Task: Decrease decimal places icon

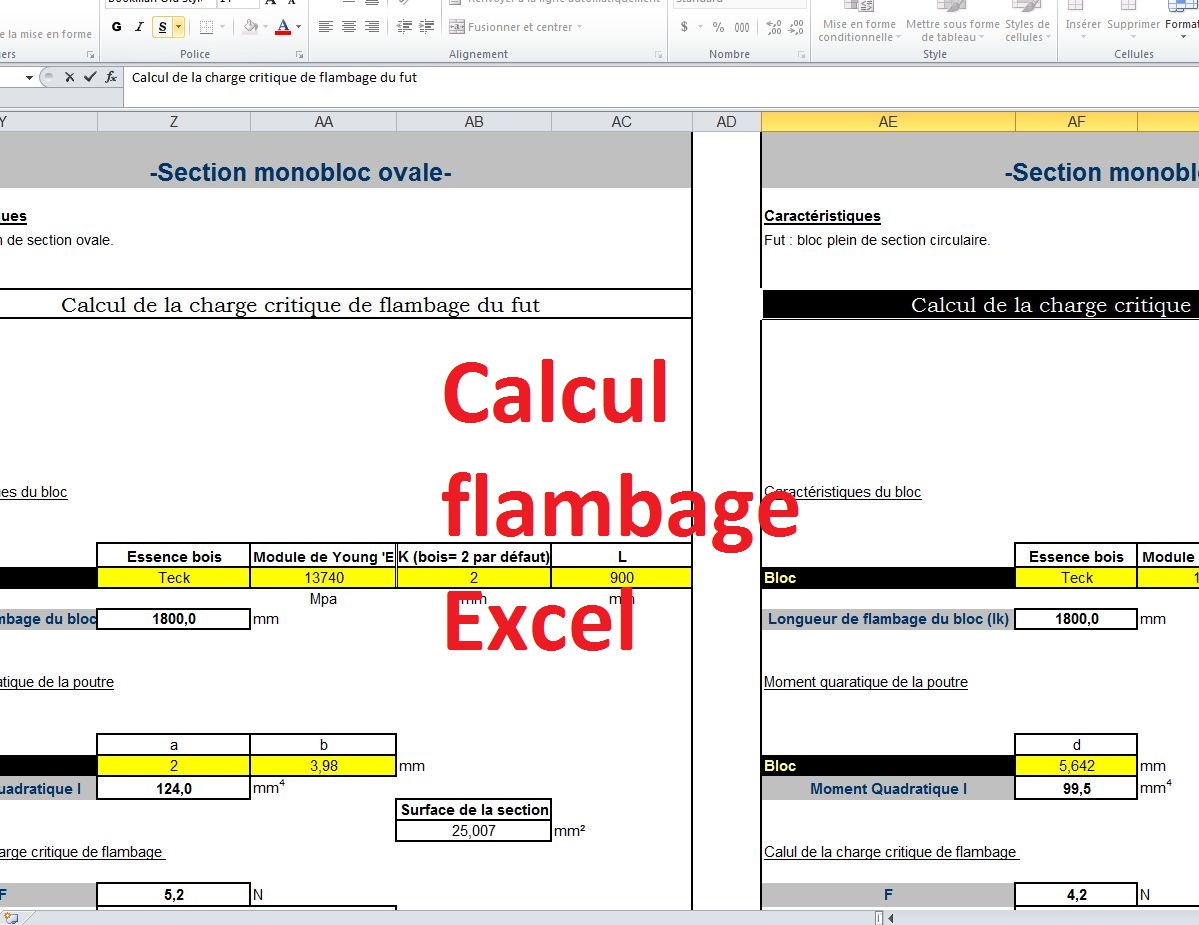Action: click(x=796, y=27)
